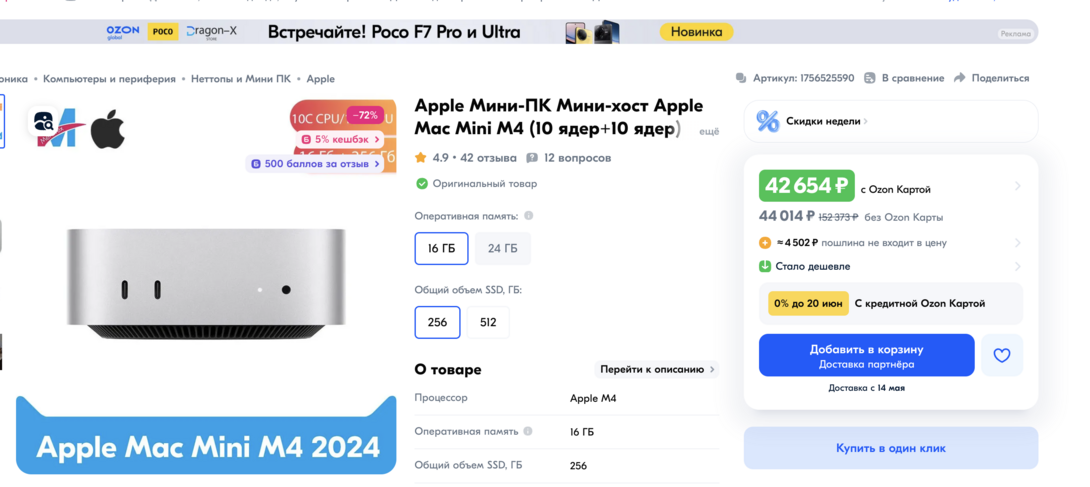
Task: Copy article number via Артикул icon
Action: [x=742, y=78]
